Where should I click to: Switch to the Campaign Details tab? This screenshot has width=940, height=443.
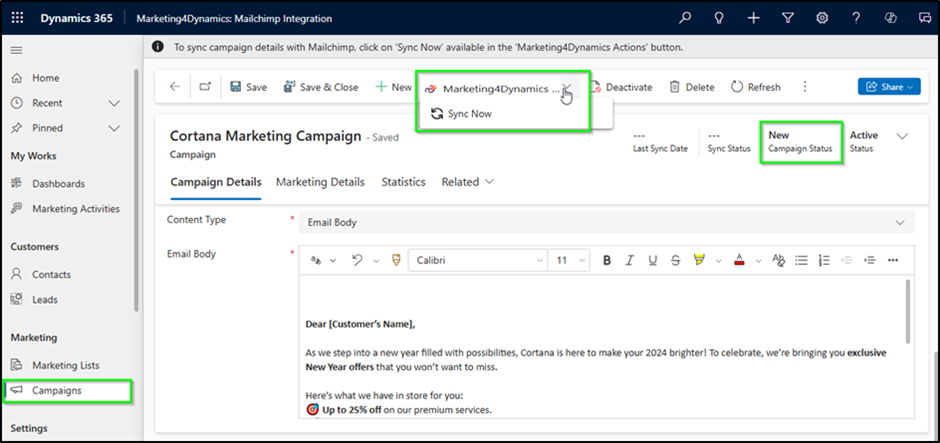[x=216, y=182]
